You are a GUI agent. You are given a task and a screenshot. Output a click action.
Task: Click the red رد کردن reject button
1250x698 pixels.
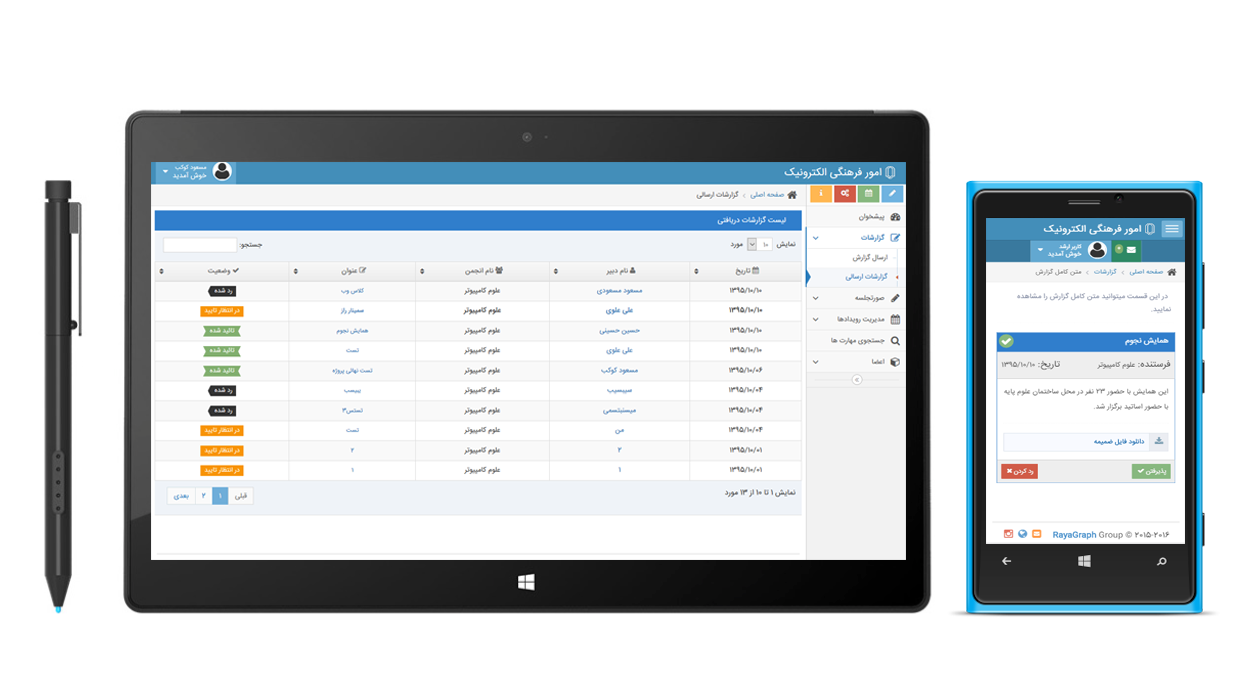coord(1019,471)
